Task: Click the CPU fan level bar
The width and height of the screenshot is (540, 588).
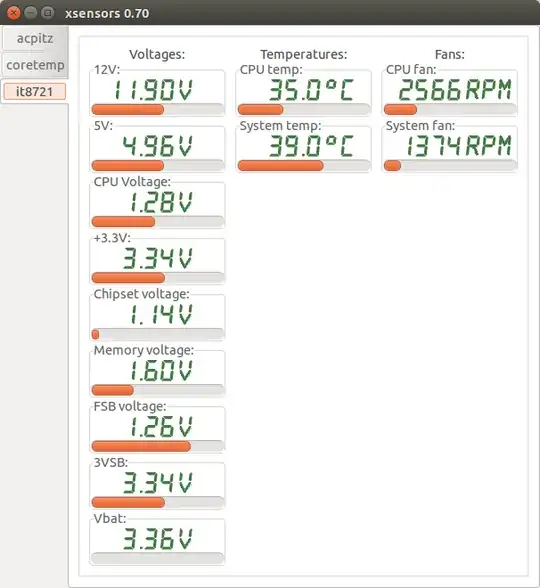Action: point(450,110)
